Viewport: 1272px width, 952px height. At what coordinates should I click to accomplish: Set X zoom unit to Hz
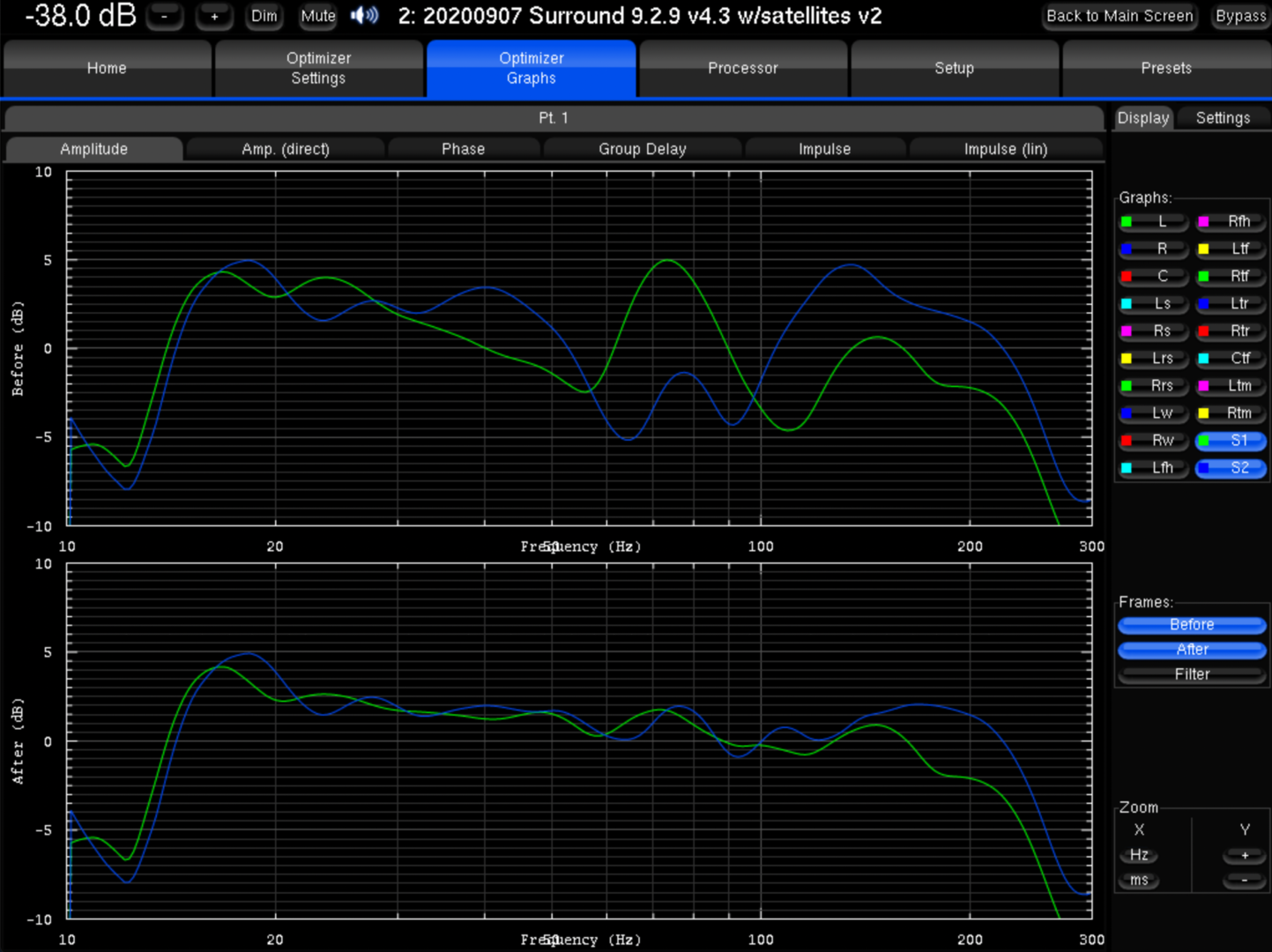pos(1139,855)
